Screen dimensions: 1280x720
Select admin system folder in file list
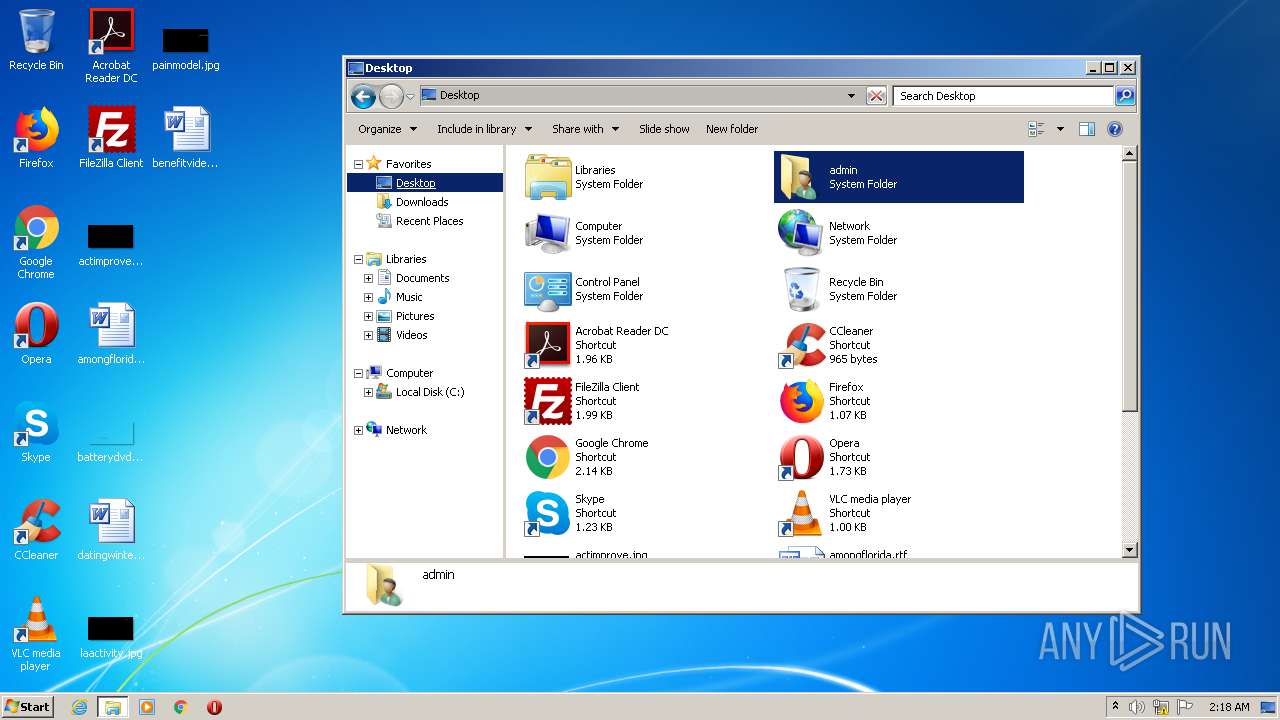coord(898,177)
